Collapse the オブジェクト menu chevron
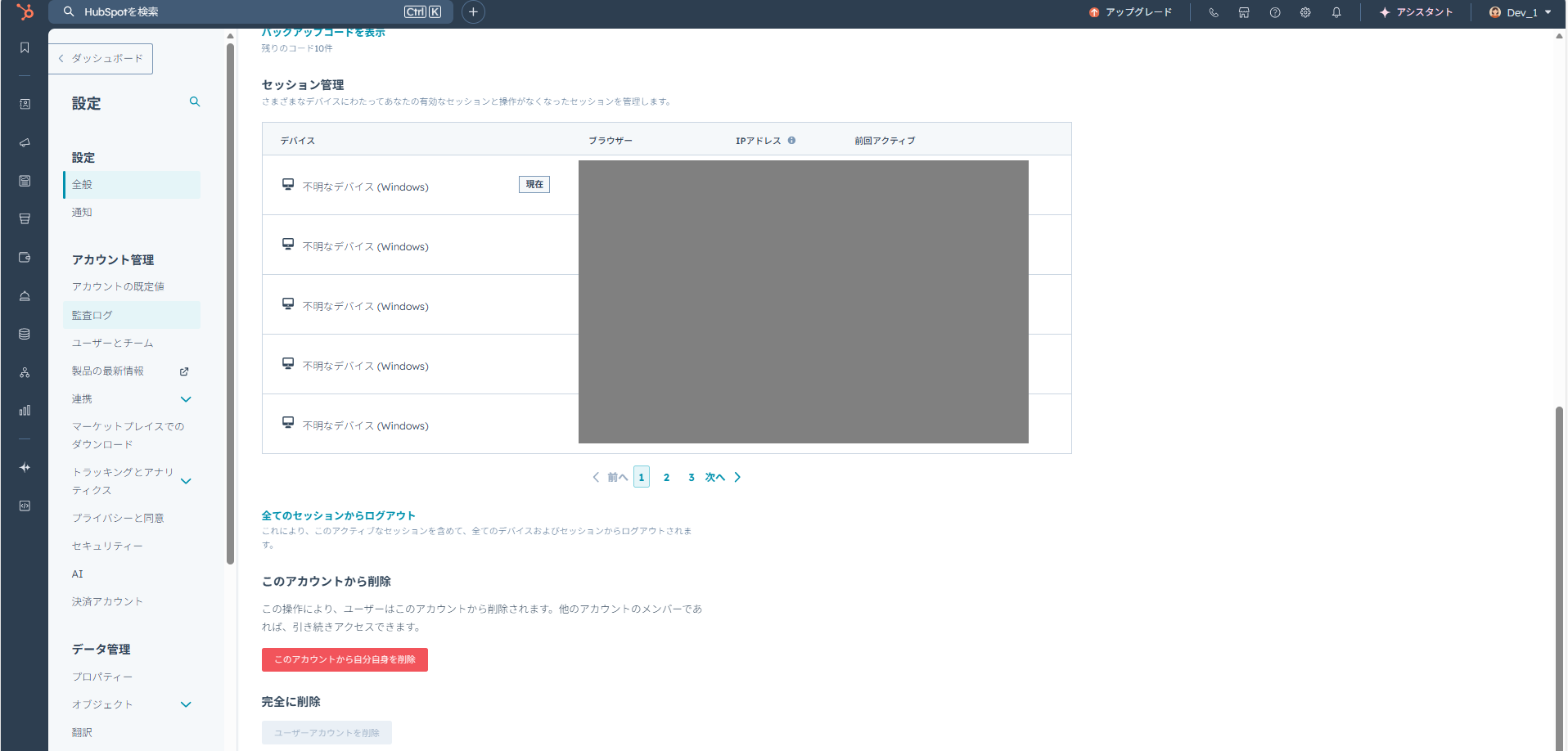 pos(186,704)
